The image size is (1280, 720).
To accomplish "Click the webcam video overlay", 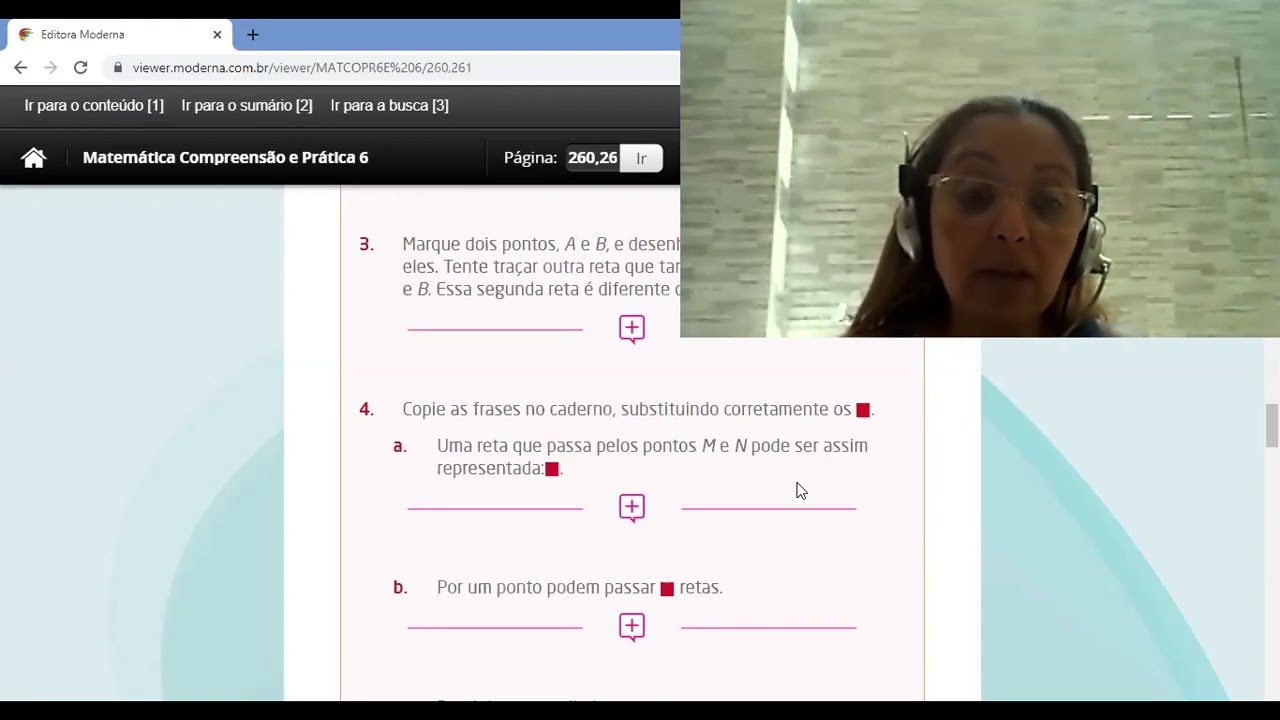I will pyautogui.click(x=980, y=169).
